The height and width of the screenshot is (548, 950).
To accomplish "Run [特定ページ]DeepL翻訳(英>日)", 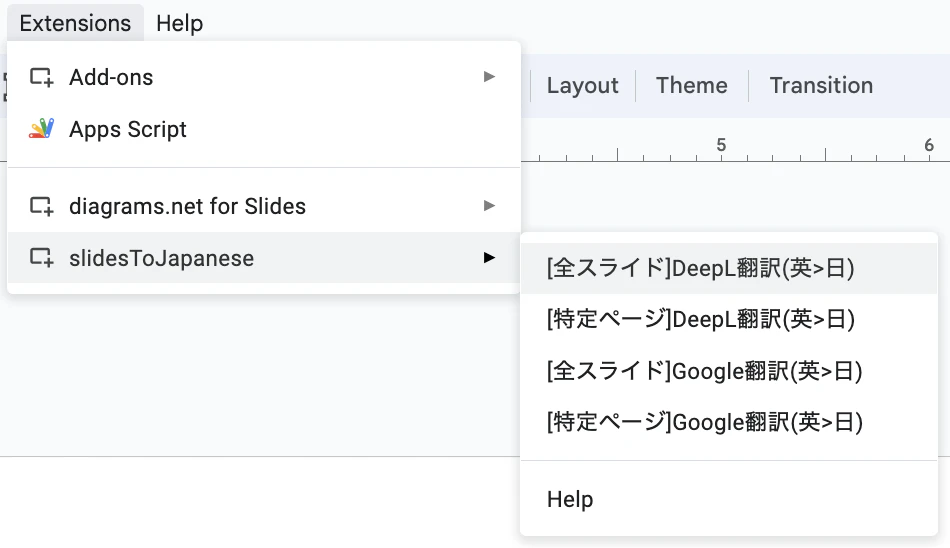I will (x=729, y=319).
